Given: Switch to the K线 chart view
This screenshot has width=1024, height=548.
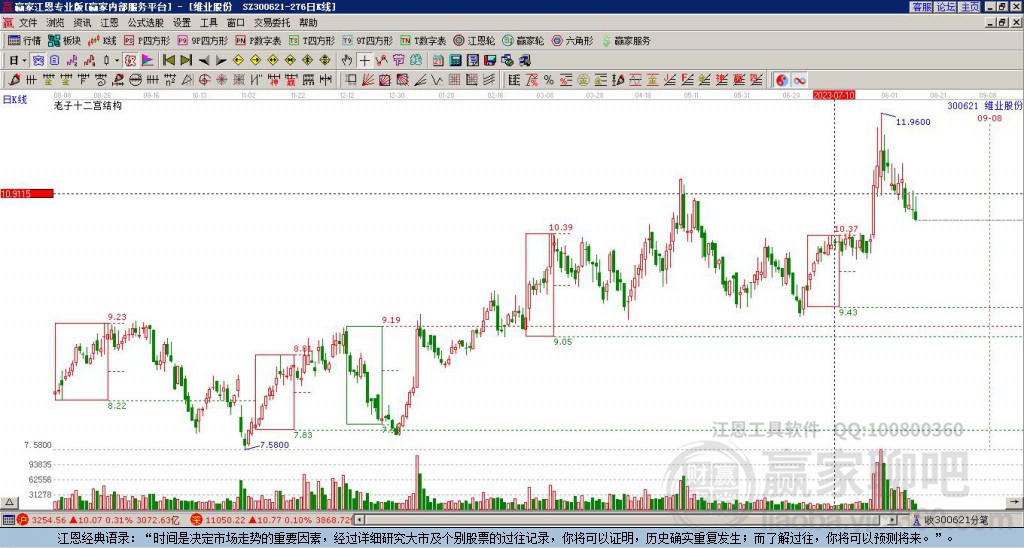Looking at the screenshot, I should [102, 40].
